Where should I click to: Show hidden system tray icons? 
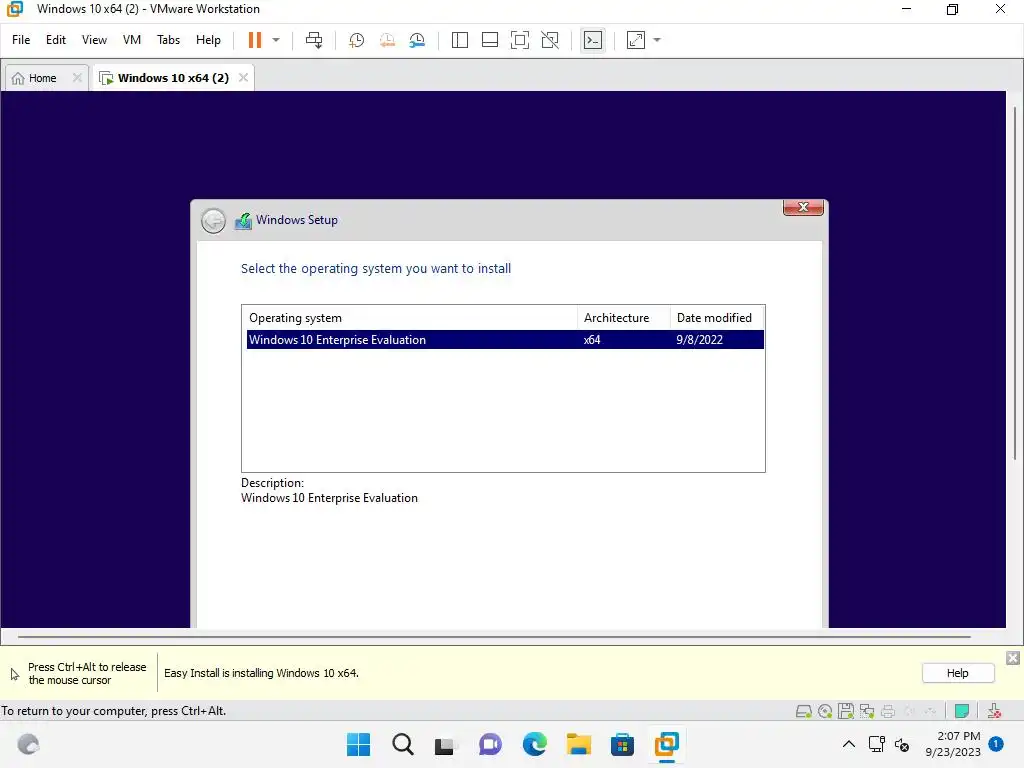848,744
